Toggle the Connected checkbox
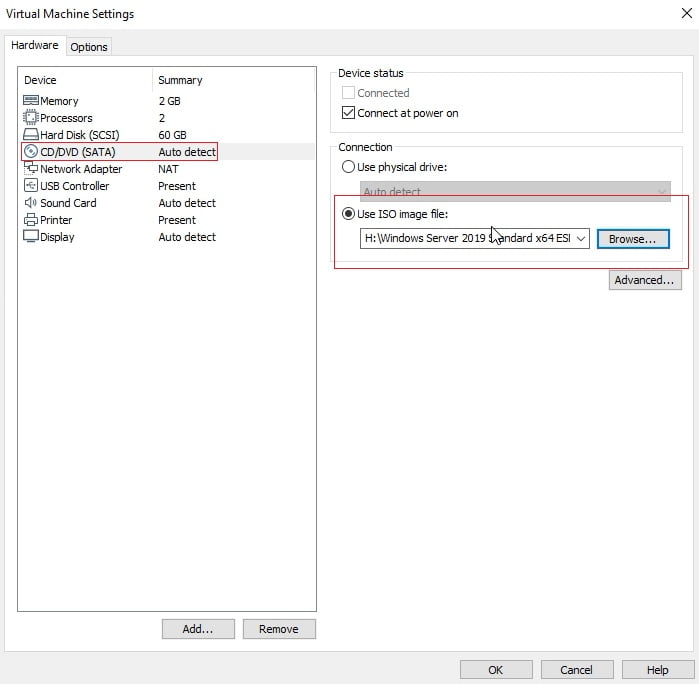 [348, 93]
